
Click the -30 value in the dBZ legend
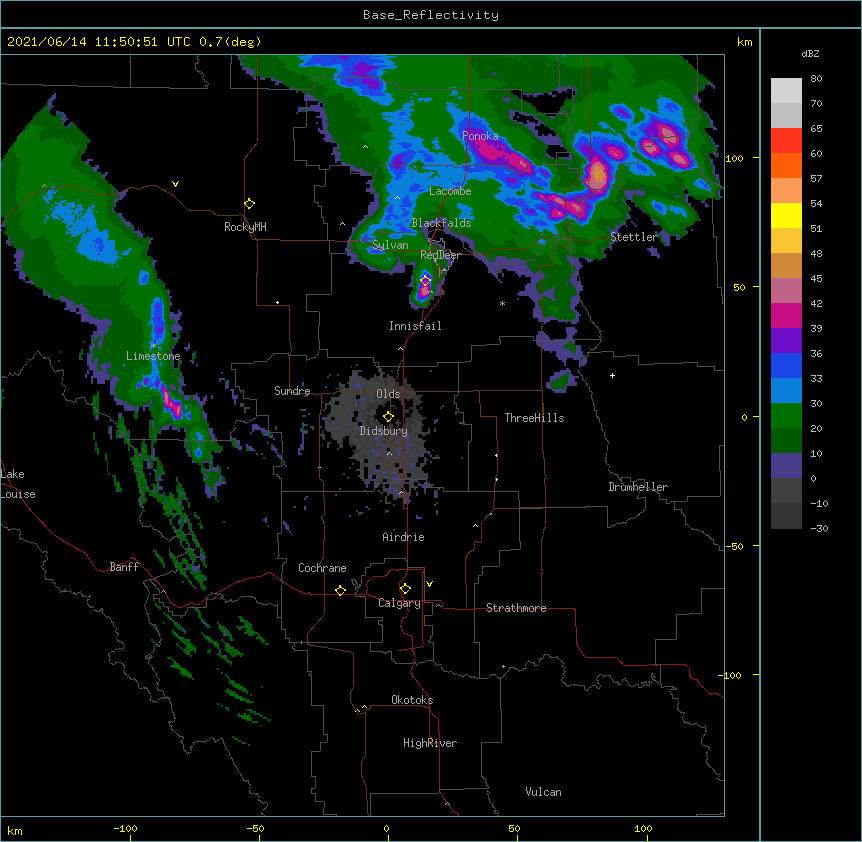[819, 529]
